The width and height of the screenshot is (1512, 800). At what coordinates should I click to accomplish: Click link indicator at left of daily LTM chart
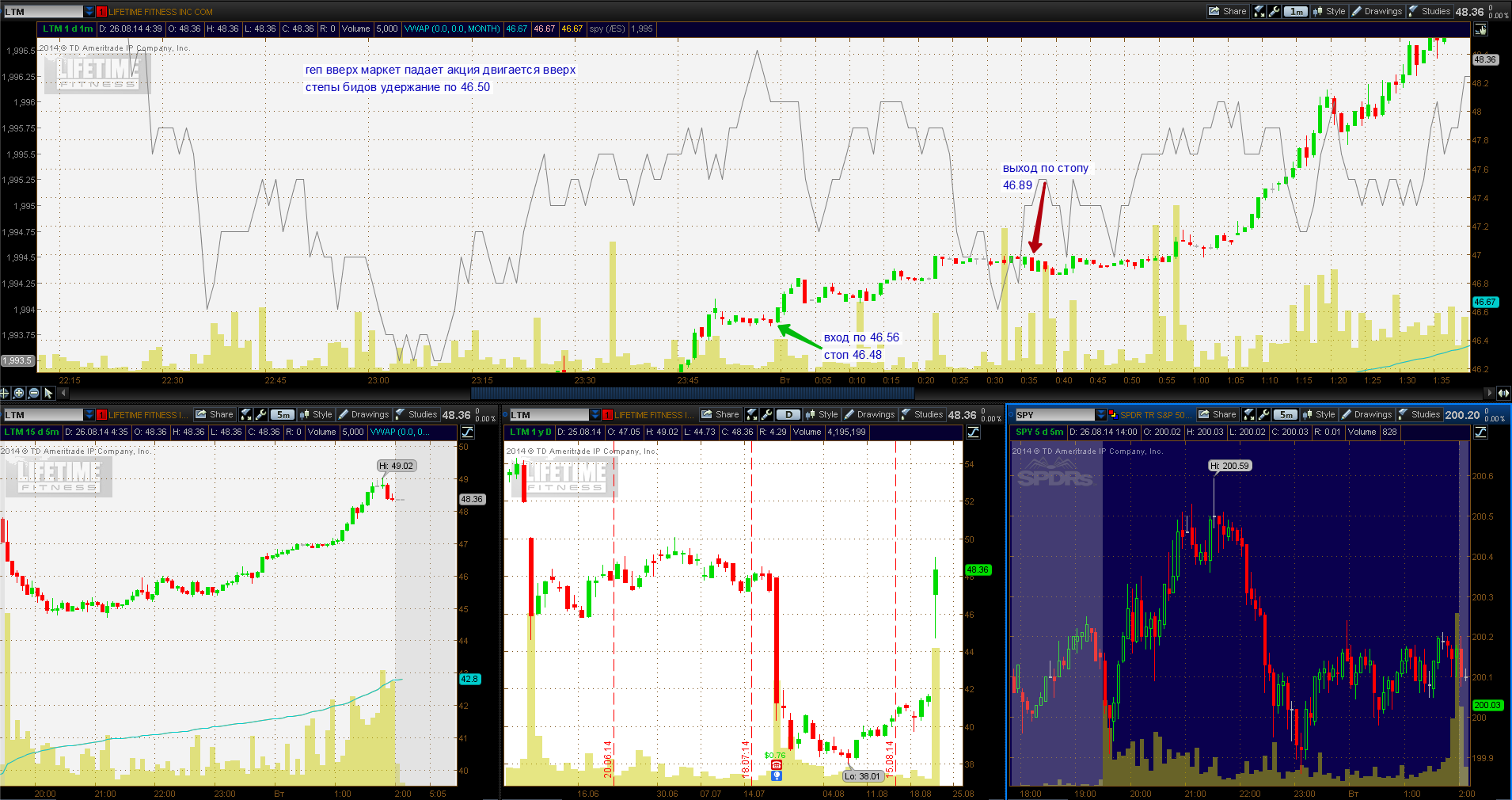[505, 414]
